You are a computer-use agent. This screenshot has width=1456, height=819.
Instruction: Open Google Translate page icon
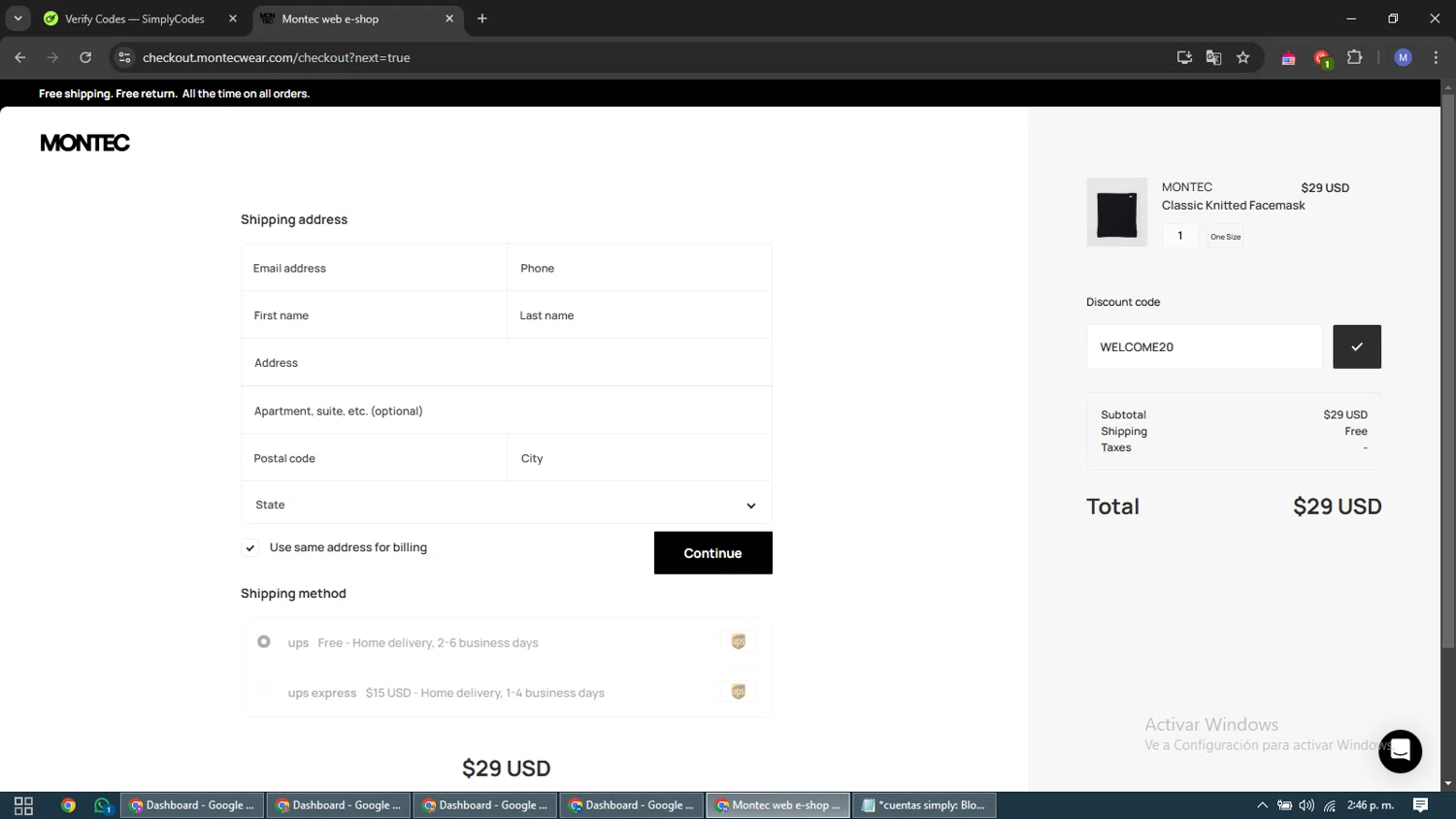(1213, 57)
